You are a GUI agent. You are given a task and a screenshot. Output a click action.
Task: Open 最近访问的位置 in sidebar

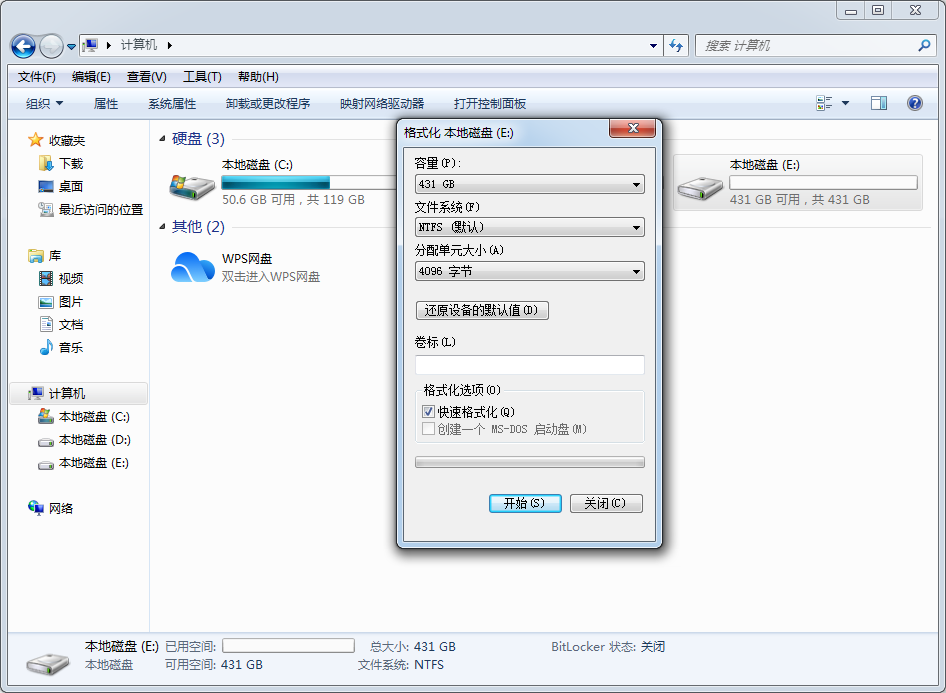click(90, 209)
